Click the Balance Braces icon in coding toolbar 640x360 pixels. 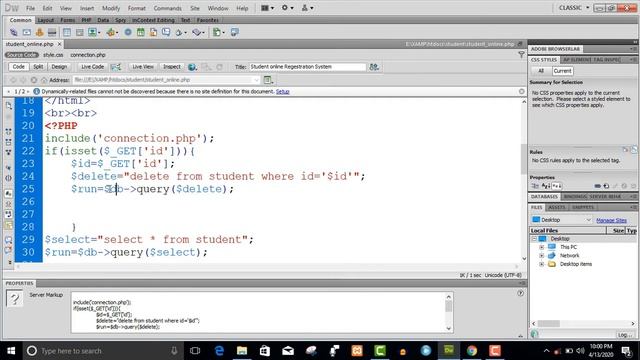[x=9, y=178]
